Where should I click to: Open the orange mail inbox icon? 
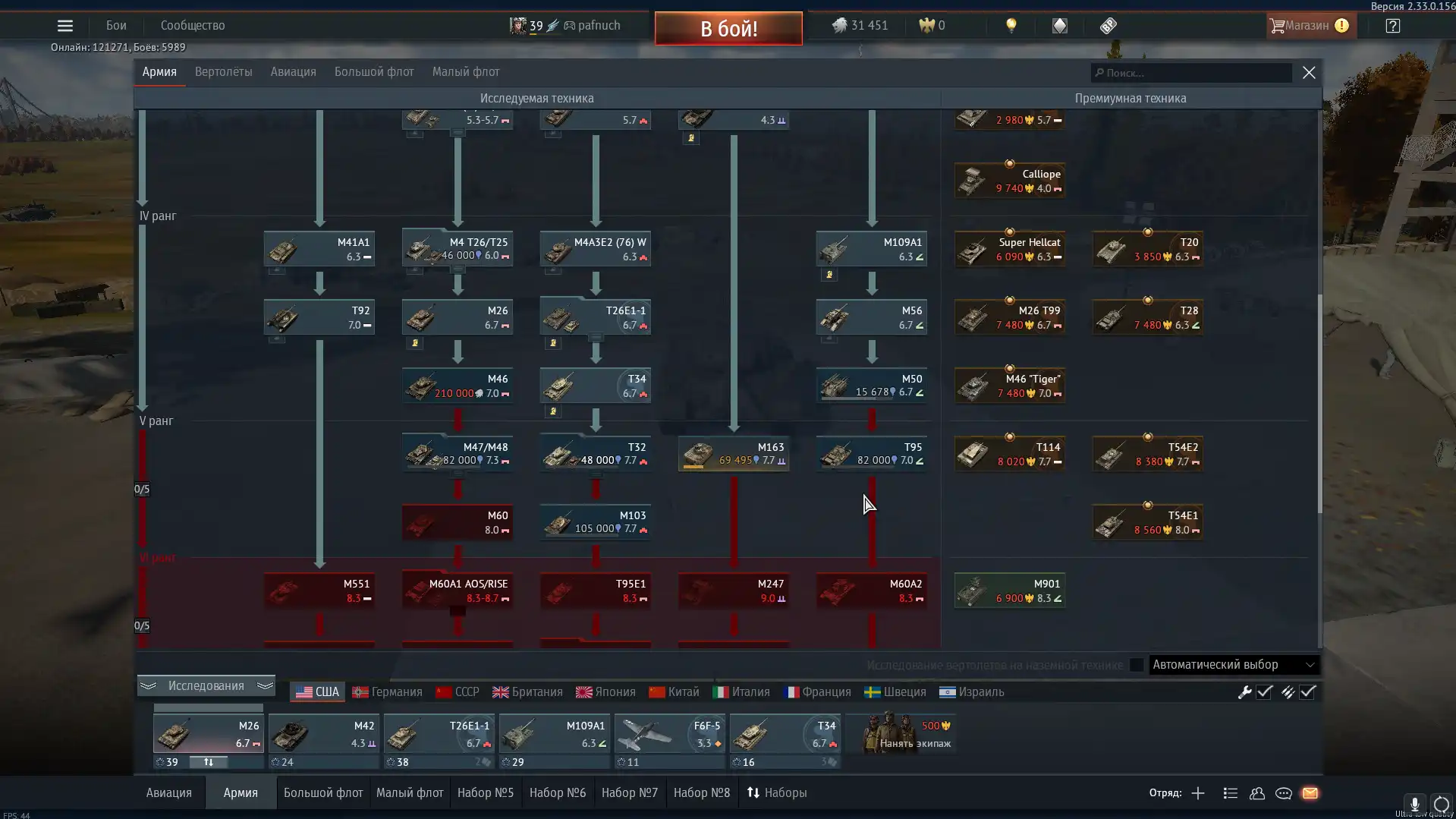pyautogui.click(x=1310, y=793)
